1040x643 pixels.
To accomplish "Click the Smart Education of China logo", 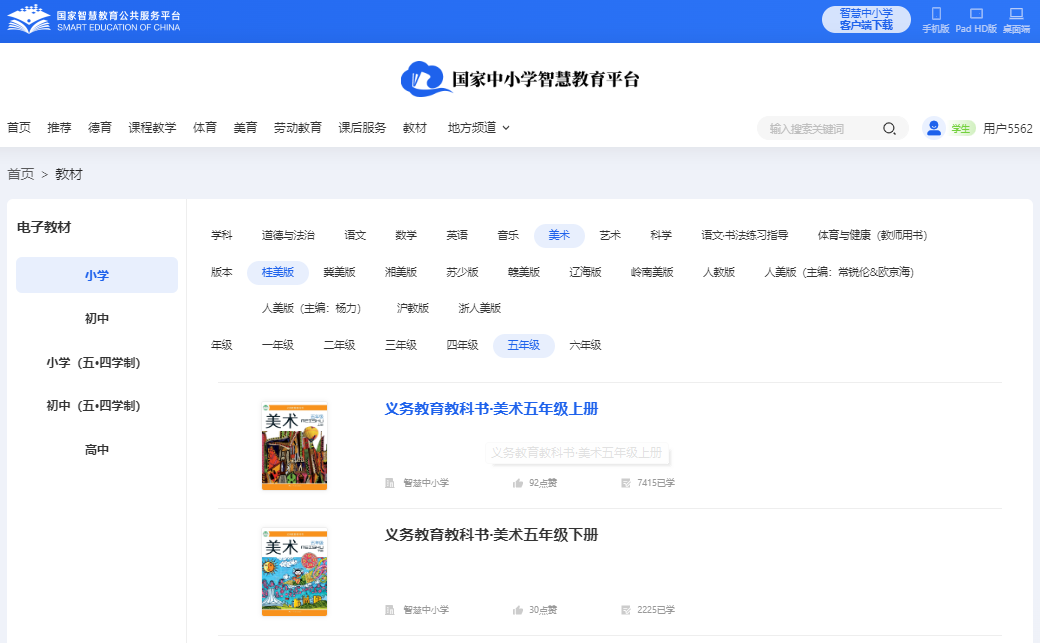I will tap(95, 20).
